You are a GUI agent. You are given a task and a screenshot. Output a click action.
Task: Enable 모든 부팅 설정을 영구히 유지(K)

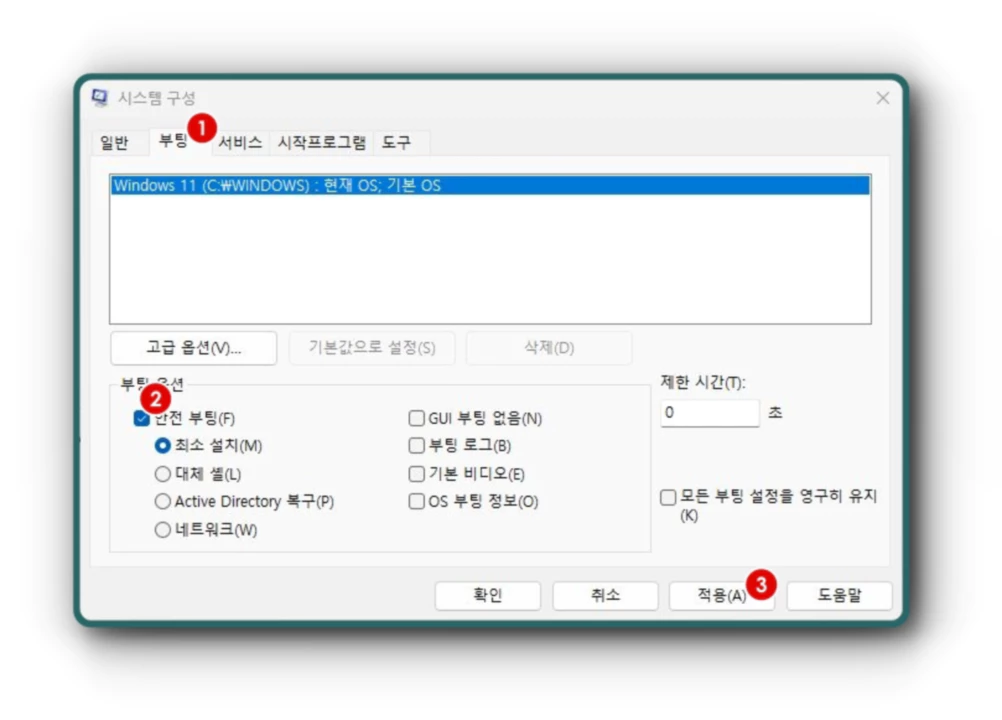668,497
